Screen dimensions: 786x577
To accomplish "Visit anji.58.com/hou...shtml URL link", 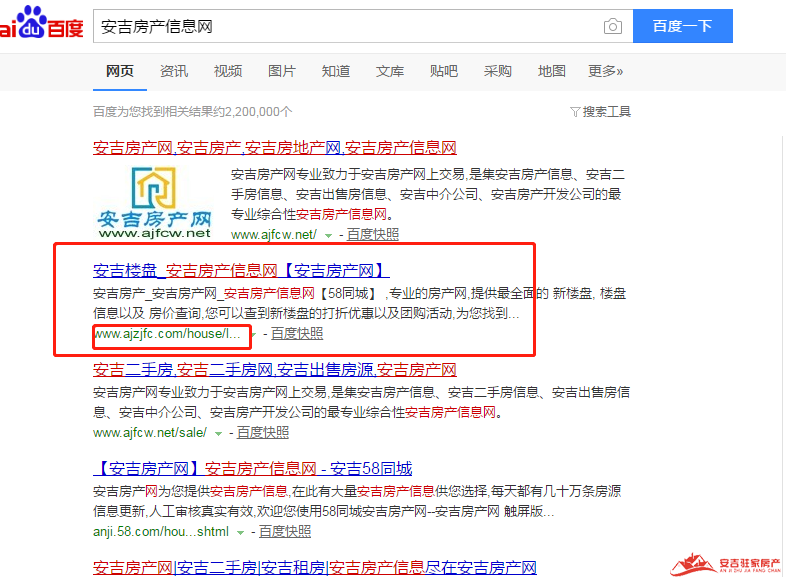I will tap(161, 531).
